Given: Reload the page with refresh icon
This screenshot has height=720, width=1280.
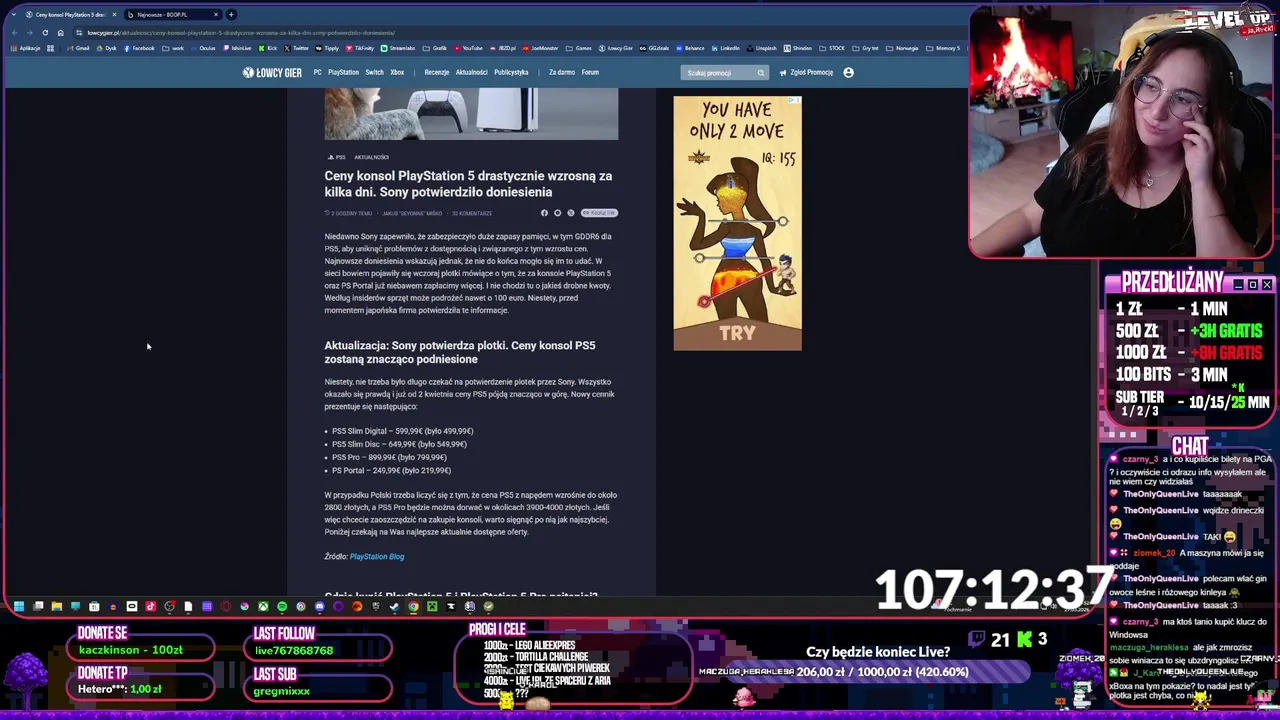Looking at the screenshot, I should click(x=45, y=32).
